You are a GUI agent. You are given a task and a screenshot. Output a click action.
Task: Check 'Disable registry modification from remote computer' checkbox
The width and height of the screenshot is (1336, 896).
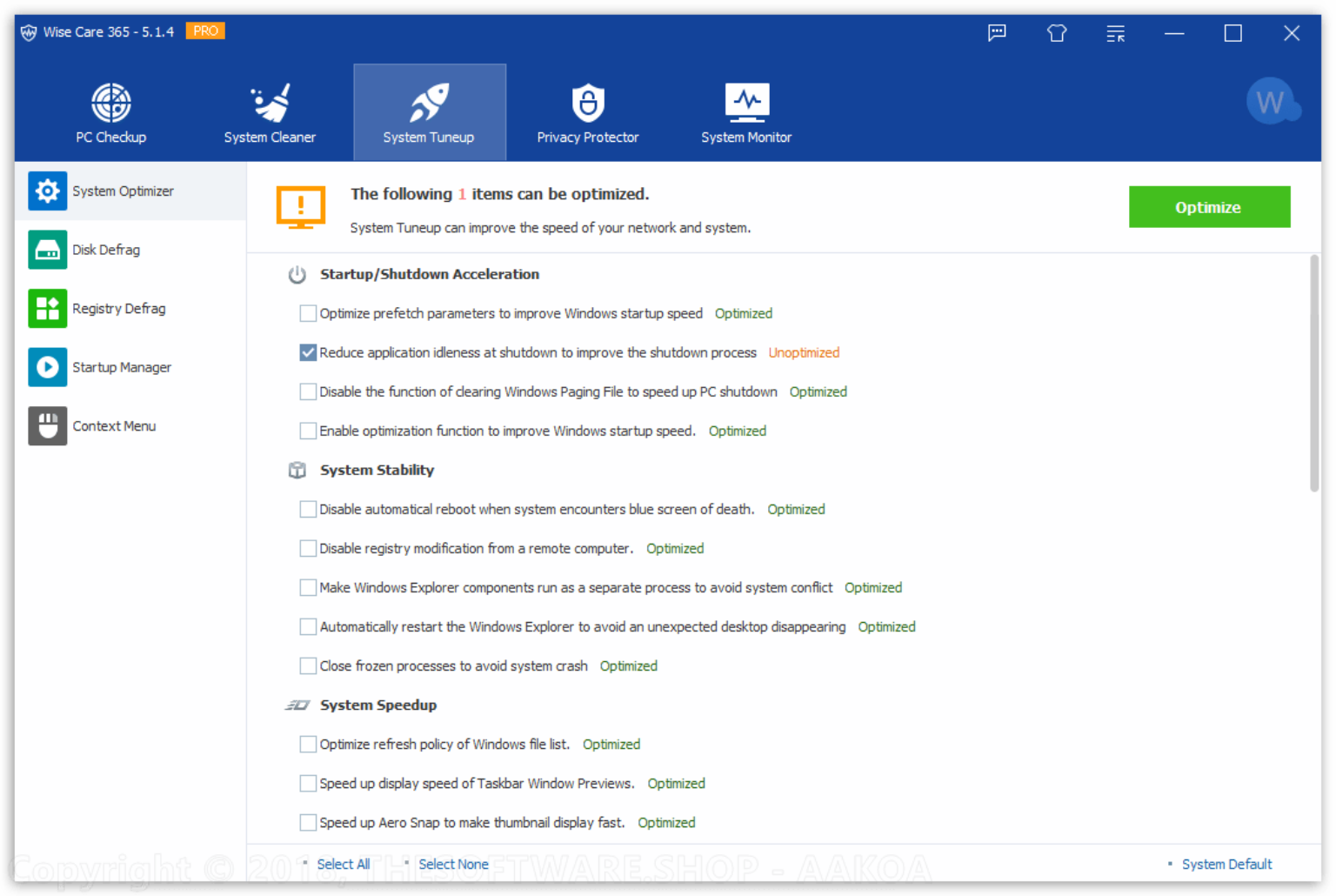tap(308, 548)
